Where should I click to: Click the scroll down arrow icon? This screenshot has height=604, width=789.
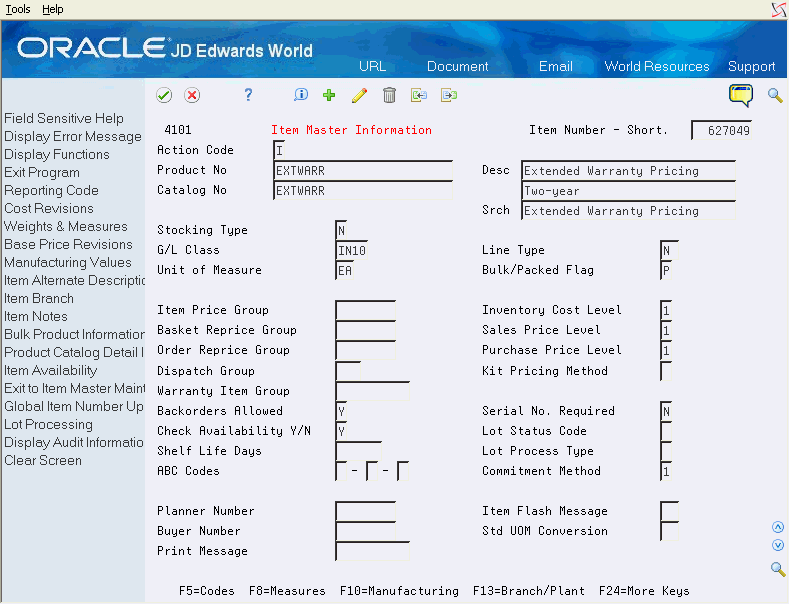(778, 545)
